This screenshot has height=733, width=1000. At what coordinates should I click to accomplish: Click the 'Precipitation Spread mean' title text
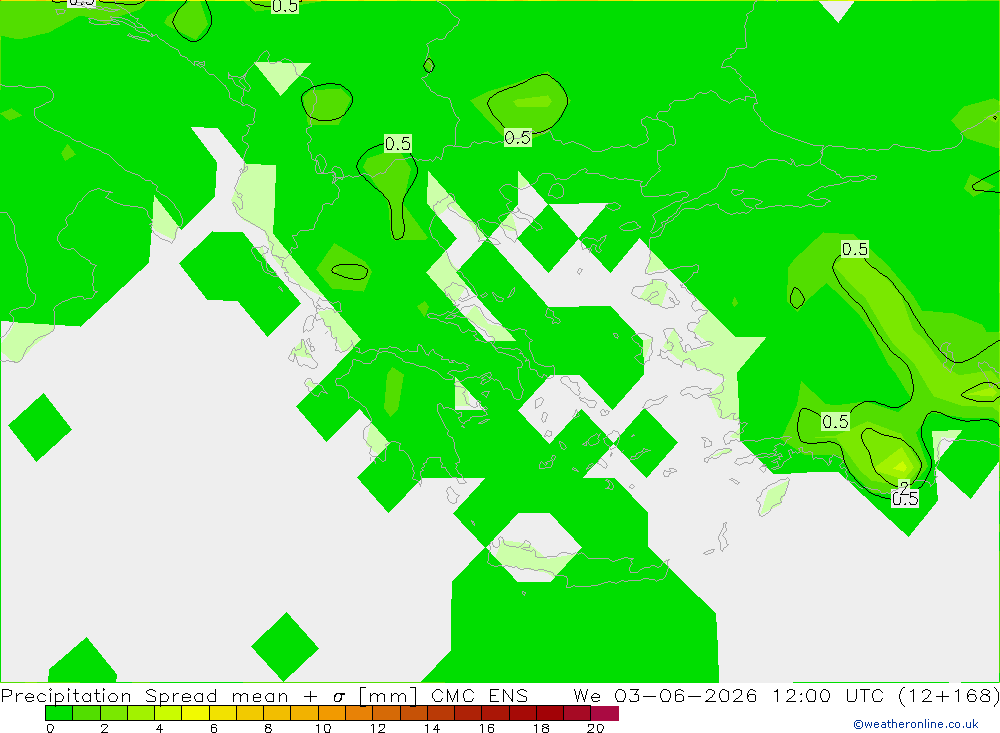145,695
